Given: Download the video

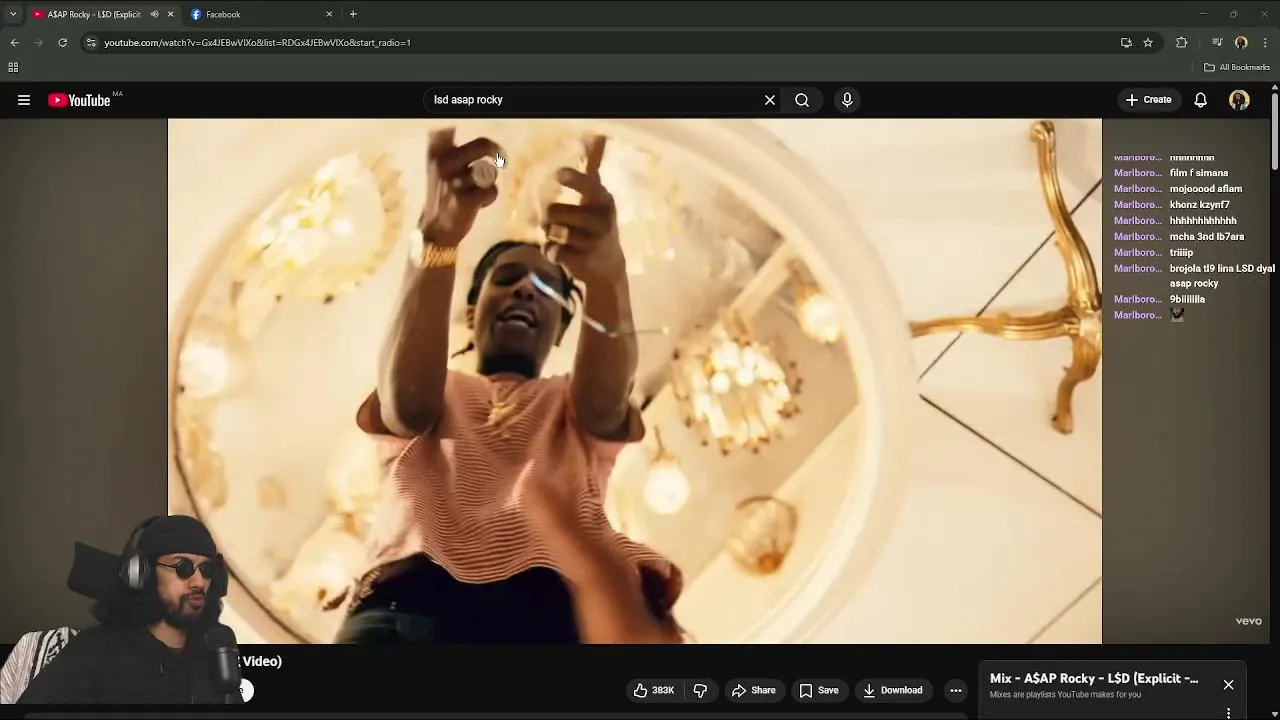Looking at the screenshot, I should (x=893, y=690).
